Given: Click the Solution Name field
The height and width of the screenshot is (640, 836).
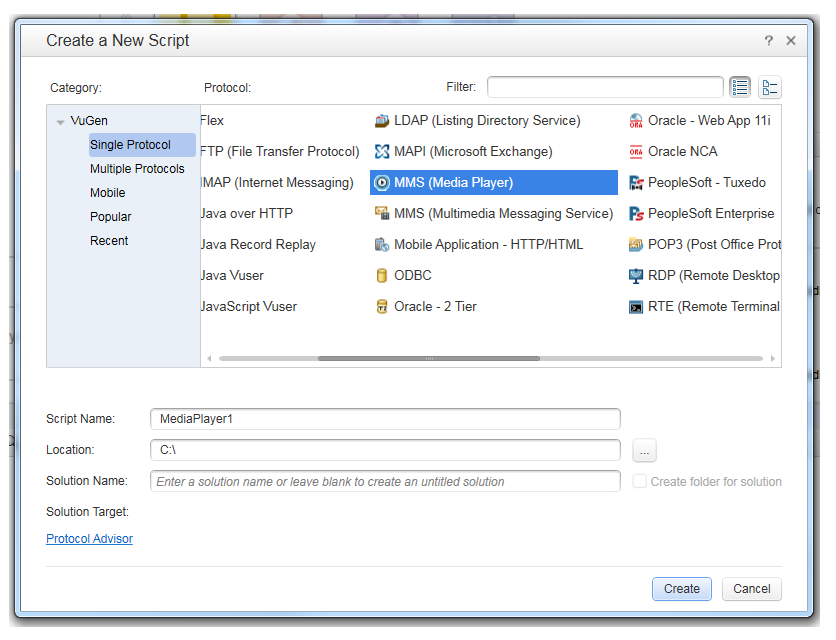Looking at the screenshot, I should click(x=385, y=481).
